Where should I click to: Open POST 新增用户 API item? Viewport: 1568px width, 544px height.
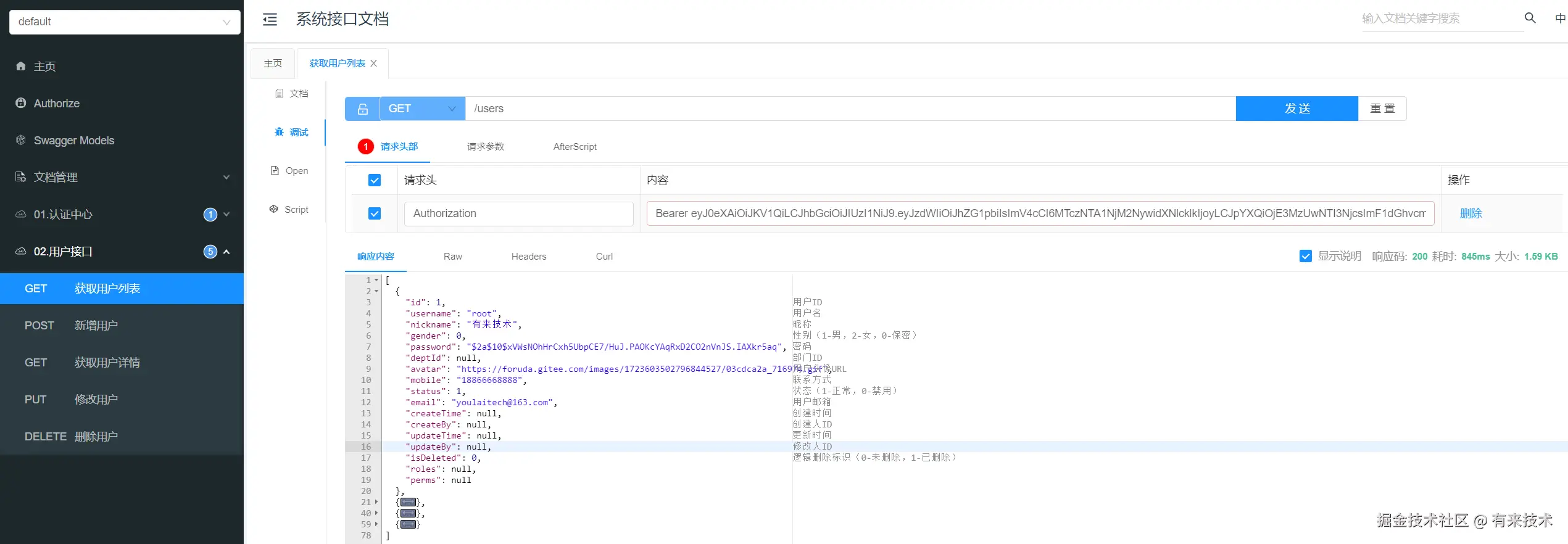coord(122,326)
